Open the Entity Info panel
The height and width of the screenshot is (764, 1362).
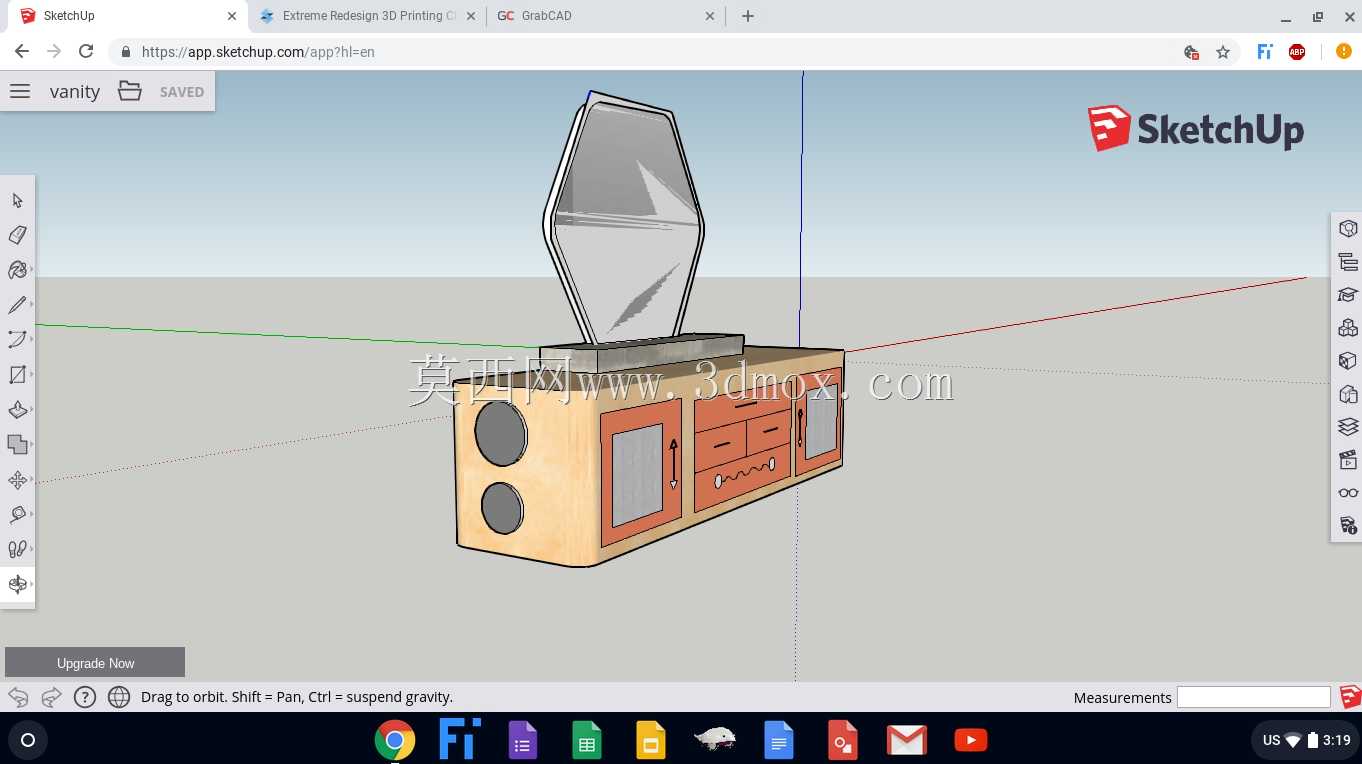pos(1348,229)
